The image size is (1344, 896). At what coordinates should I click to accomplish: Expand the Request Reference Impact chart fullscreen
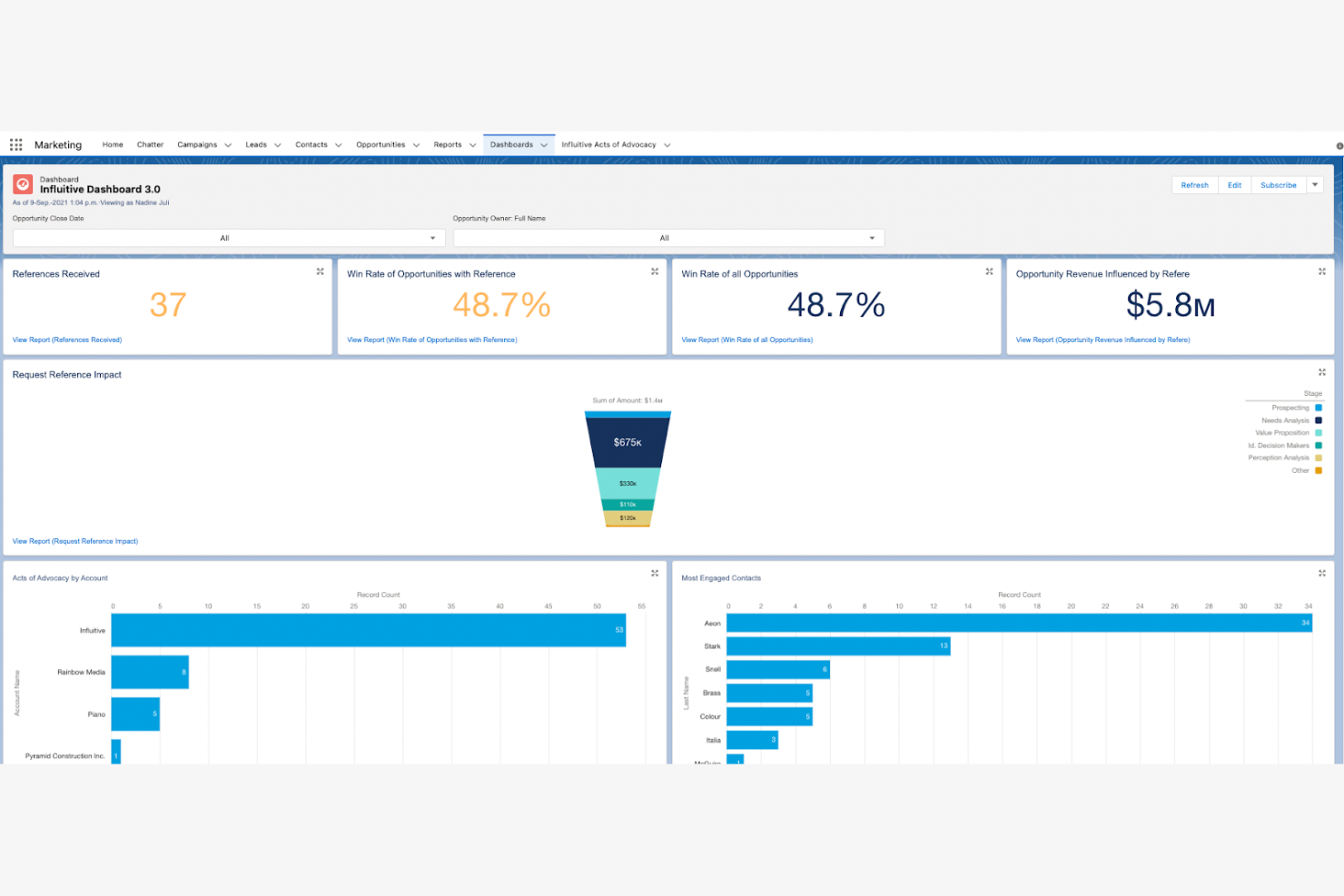[1322, 371]
